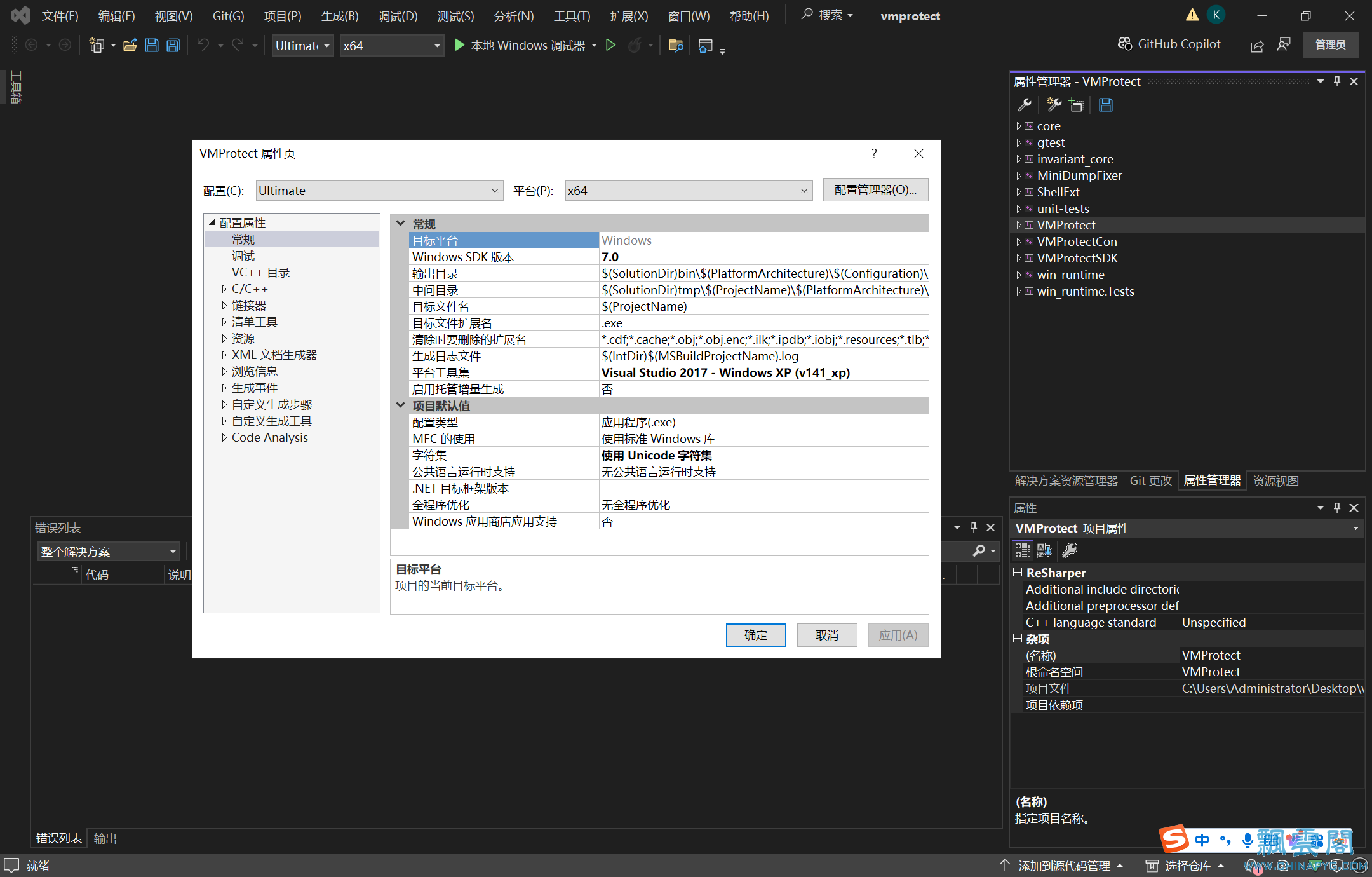
Task: Open the 文件(F) menu
Action: coord(60,16)
